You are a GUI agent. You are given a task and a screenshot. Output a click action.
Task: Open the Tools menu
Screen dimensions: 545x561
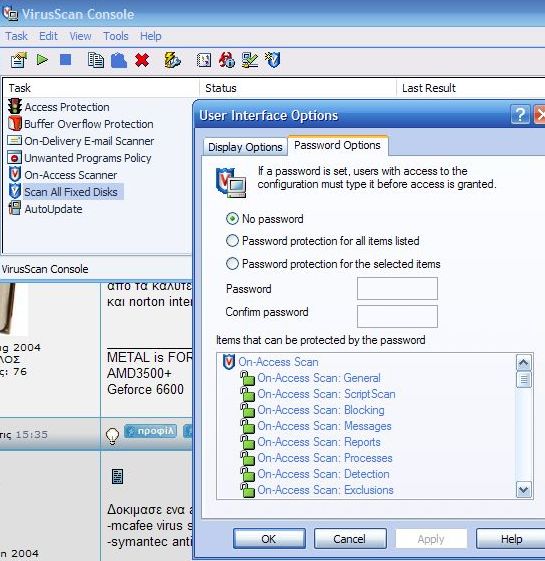point(116,36)
